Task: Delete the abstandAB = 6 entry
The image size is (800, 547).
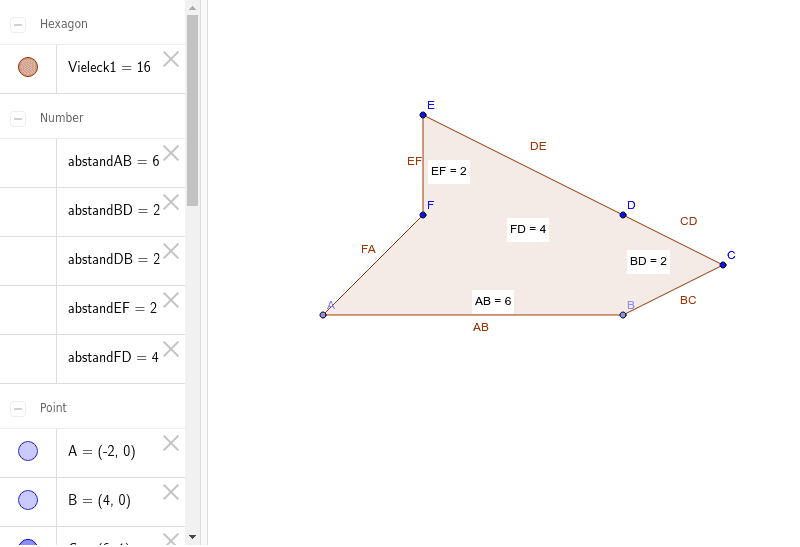Action: pos(171,153)
